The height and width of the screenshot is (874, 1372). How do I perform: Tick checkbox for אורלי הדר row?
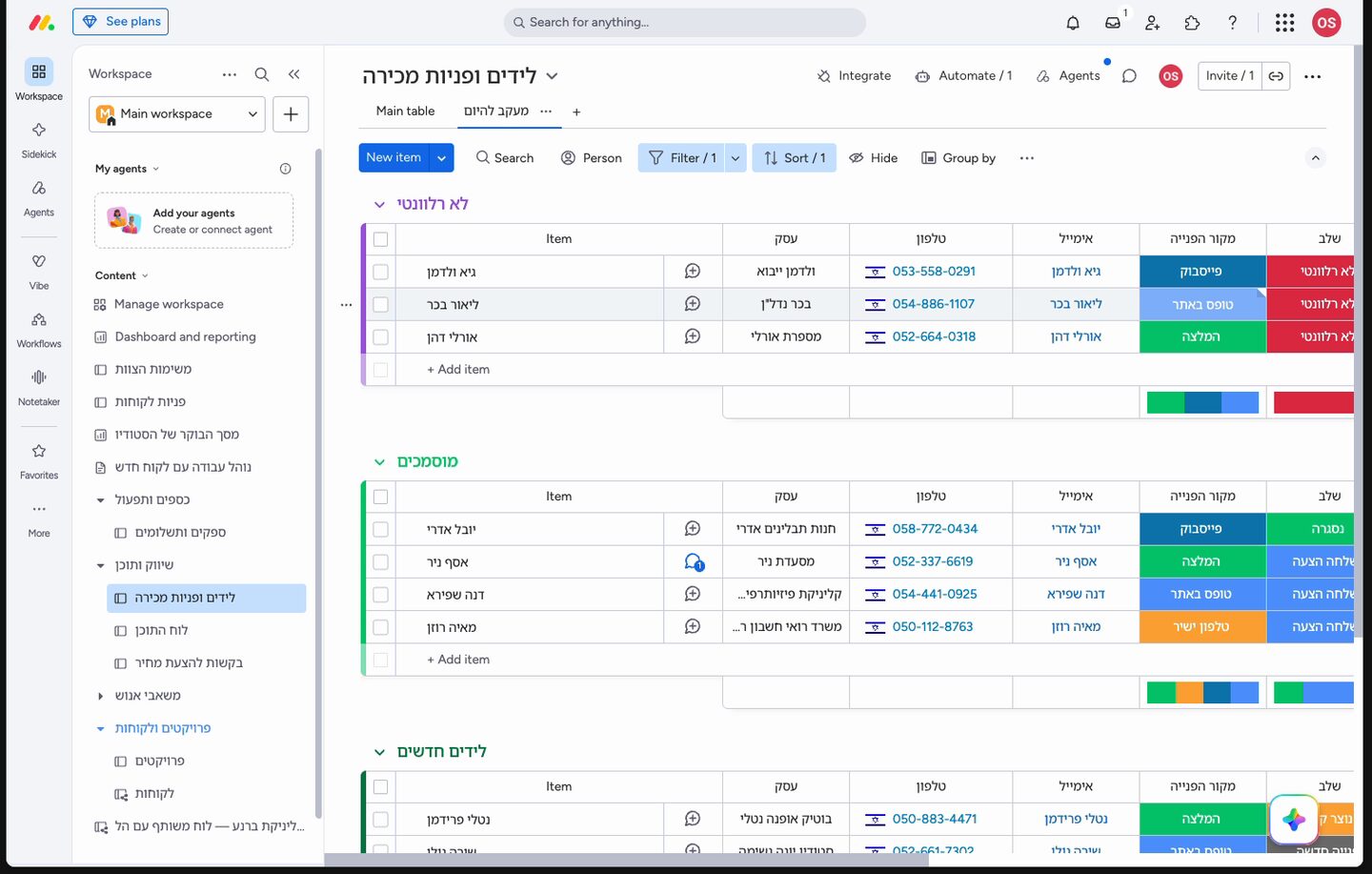pos(381,336)
